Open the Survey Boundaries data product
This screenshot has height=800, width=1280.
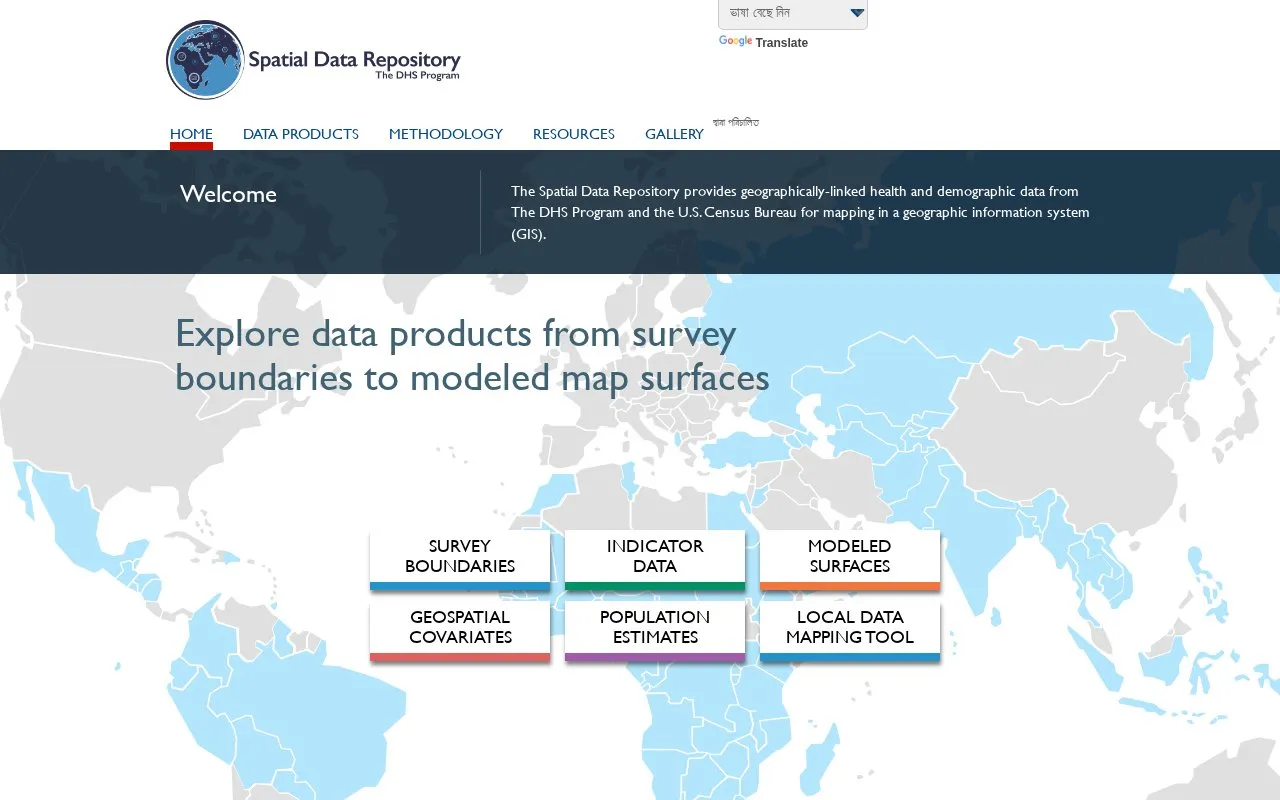coord(460,560)
